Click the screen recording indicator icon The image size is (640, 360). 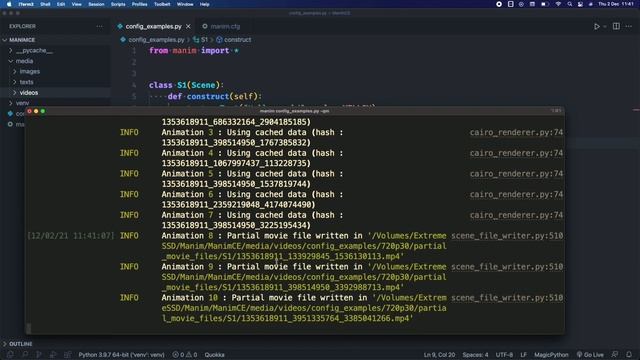(499, 4)
